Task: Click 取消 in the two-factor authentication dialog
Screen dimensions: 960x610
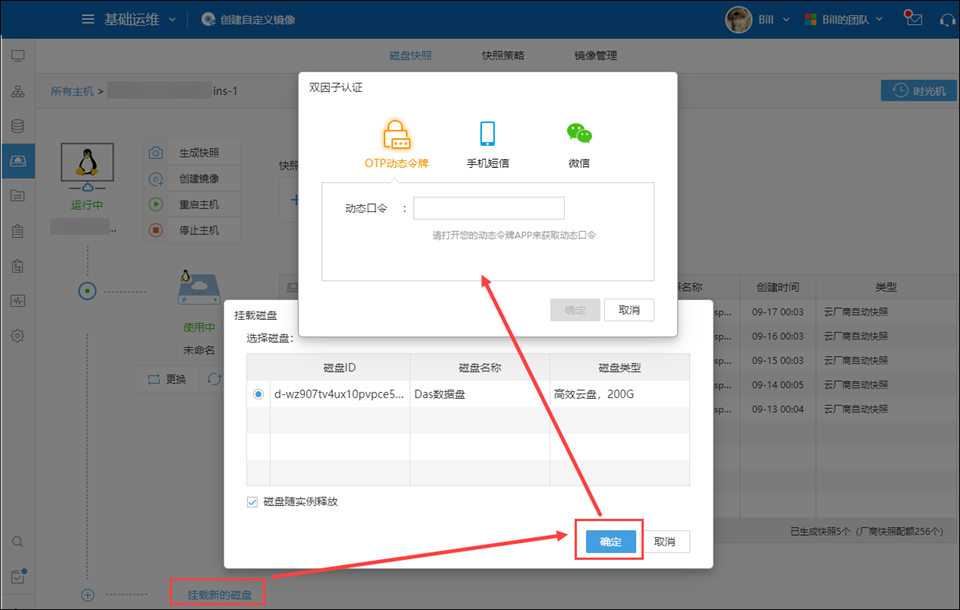Action: (629, 310)
